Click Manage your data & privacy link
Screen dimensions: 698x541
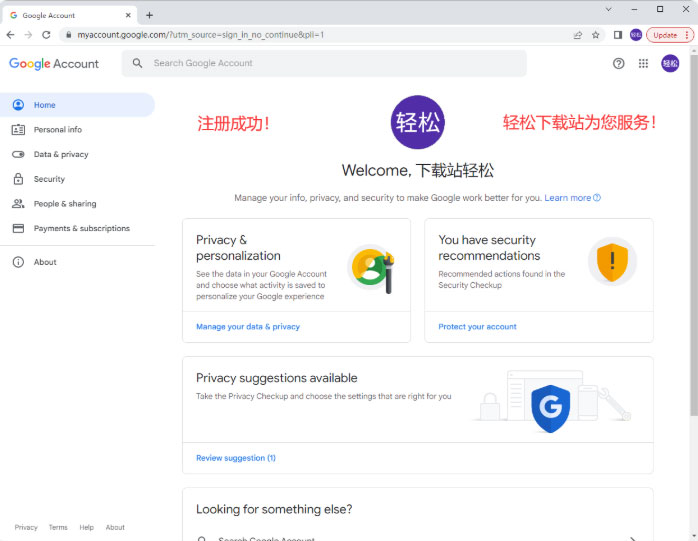248,327
